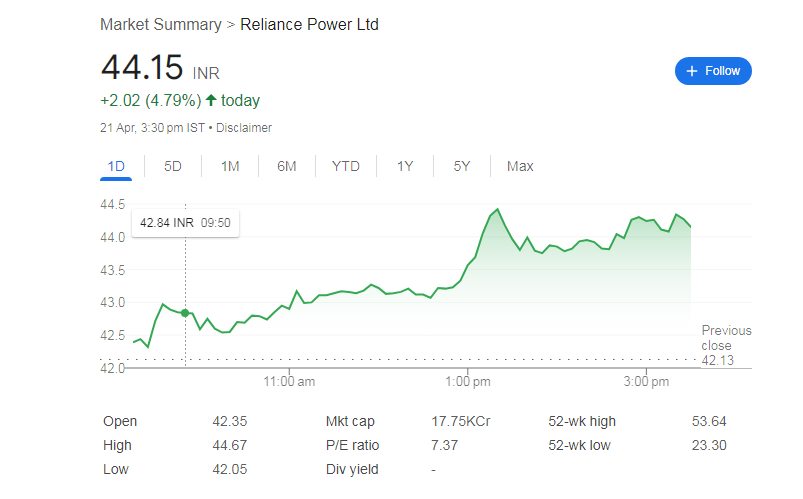The image size is (803, 499).
Task: Click the 52-wk low label
Action: click(579, 445)
